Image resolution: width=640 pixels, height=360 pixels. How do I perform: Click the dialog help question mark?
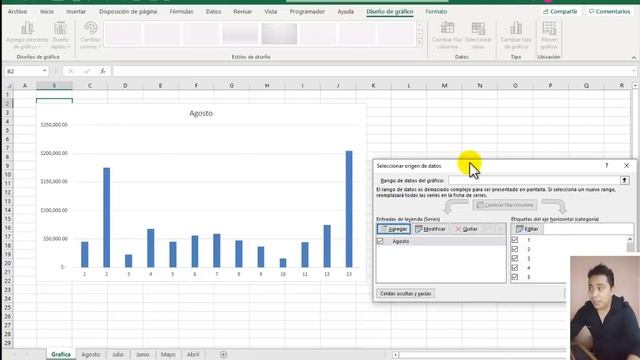click(607, 165)
